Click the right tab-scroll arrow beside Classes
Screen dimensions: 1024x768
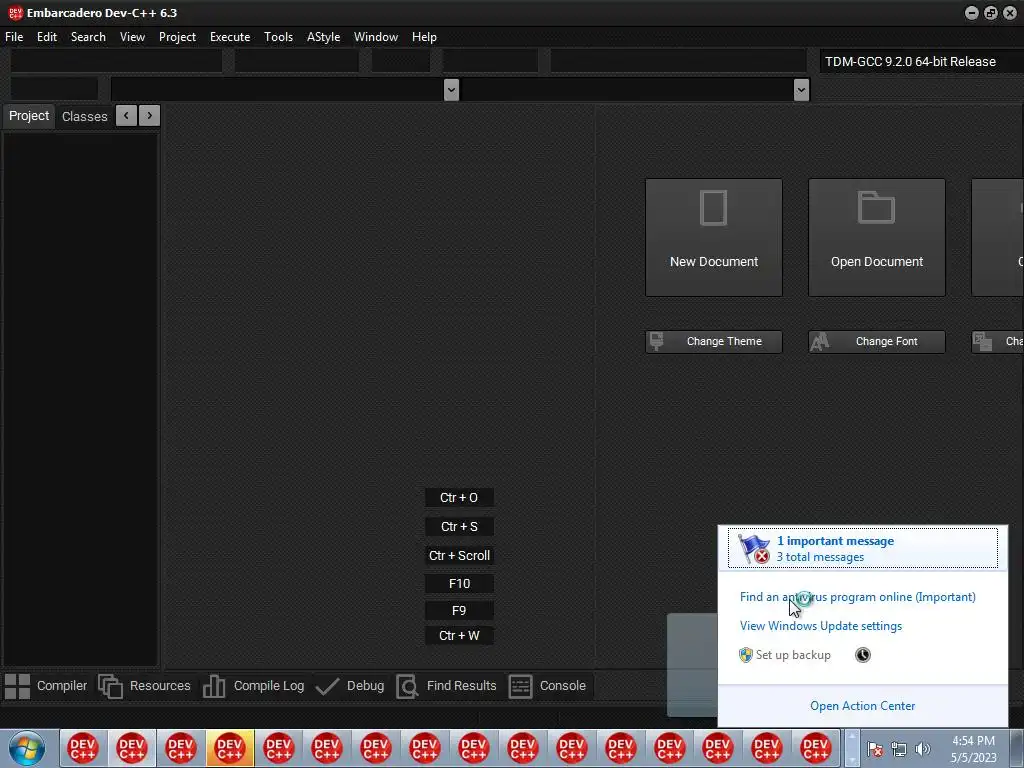click(x=150, y=116)
